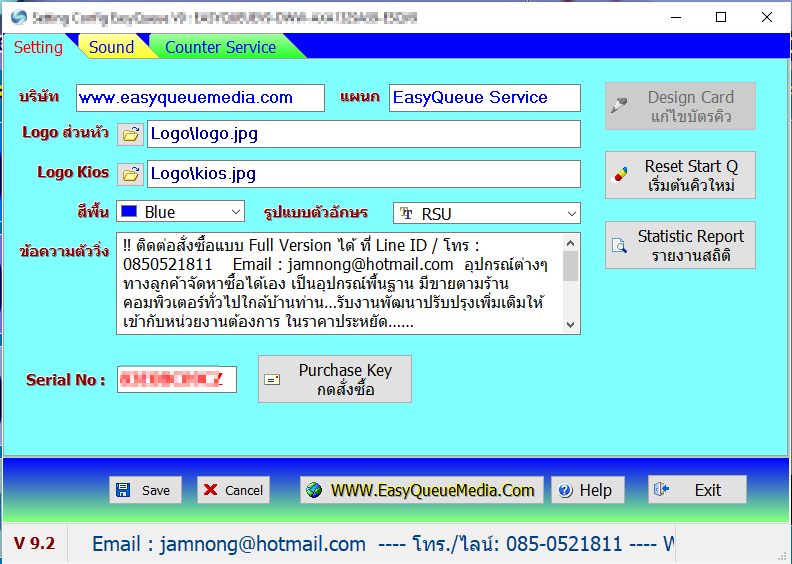
Task: Click the door Exit icon
Action: pyautogui.click(x=661, y=489)
